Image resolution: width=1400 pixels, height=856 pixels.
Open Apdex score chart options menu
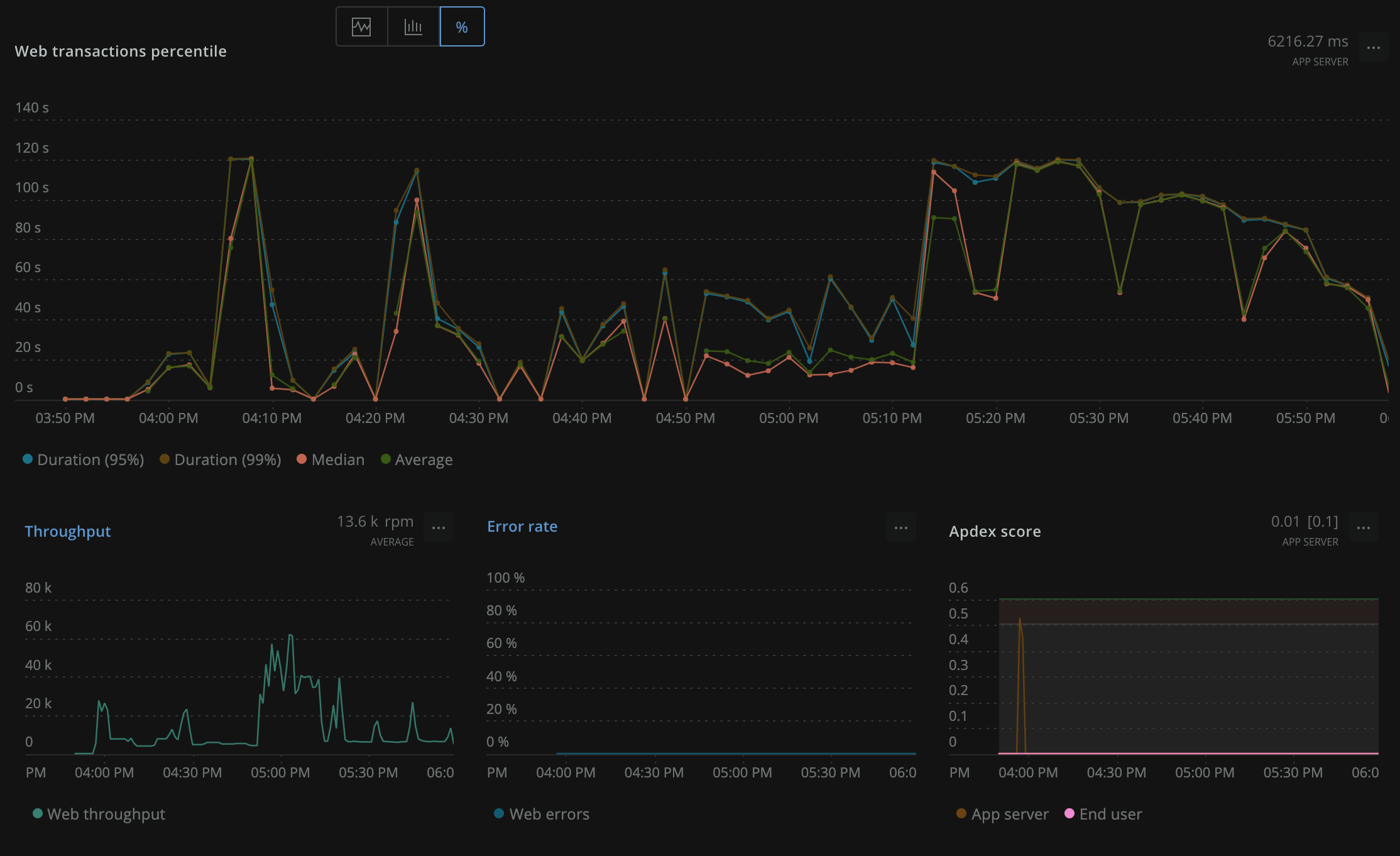[1364, 527]
